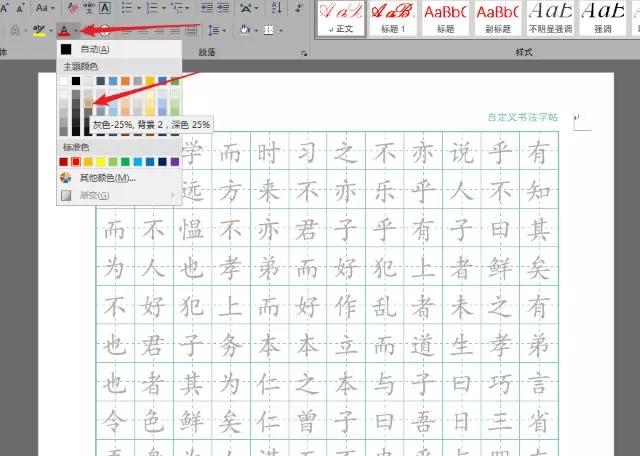Expand the shading dropdown arrow
The image size is (640, 456).
[x=256, y=31]
